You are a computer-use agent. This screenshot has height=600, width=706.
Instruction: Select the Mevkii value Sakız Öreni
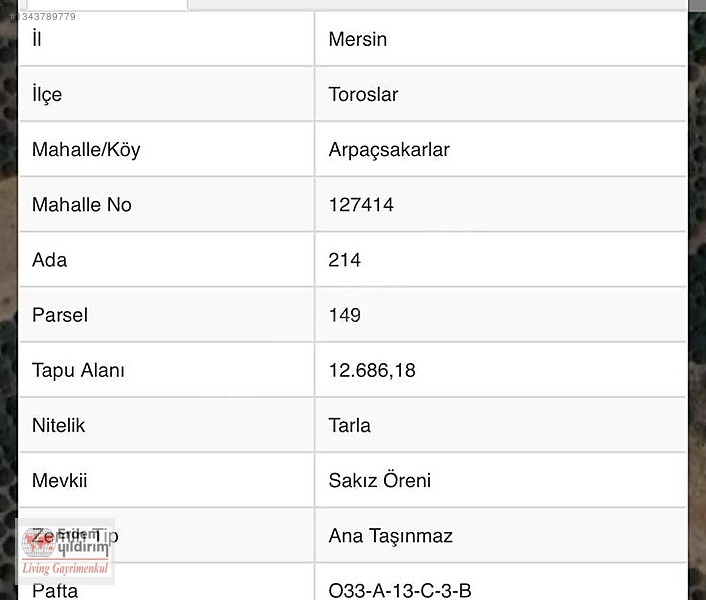[380, 480]
